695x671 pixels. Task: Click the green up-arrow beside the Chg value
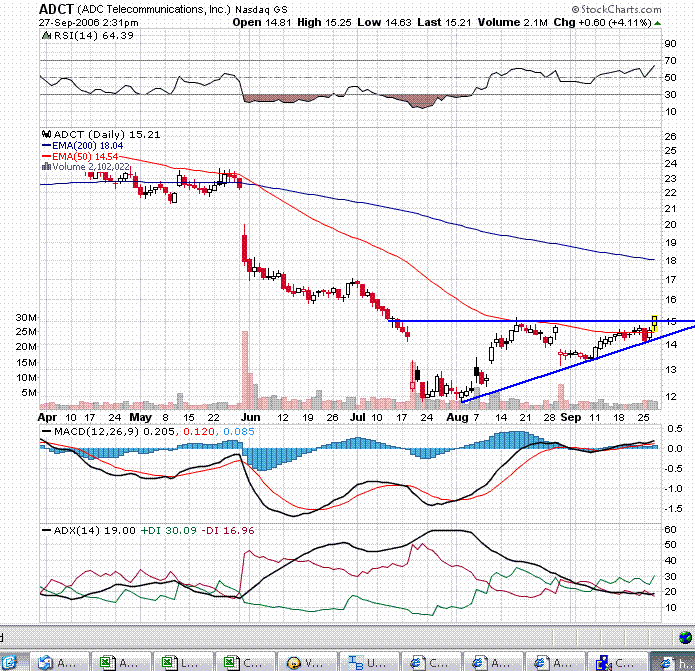pos(657,23)
